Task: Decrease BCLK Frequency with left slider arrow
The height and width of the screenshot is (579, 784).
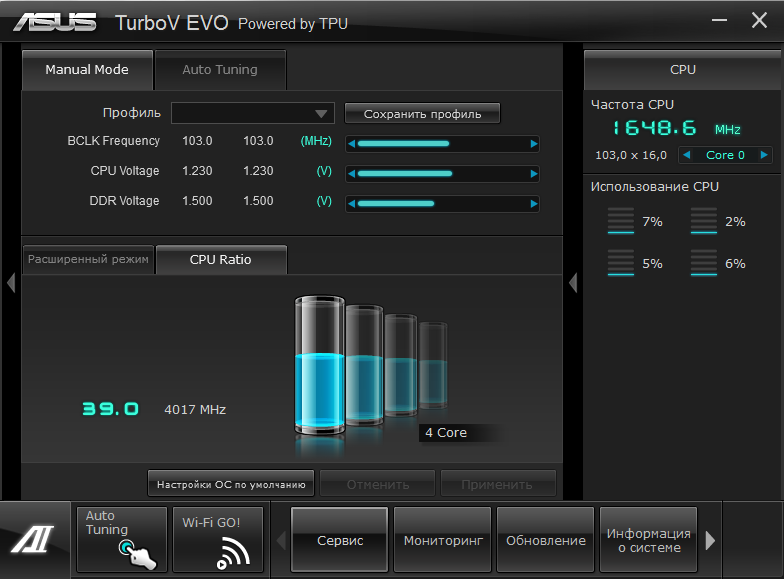Action: pyautogui.click(x=352, y=144)
